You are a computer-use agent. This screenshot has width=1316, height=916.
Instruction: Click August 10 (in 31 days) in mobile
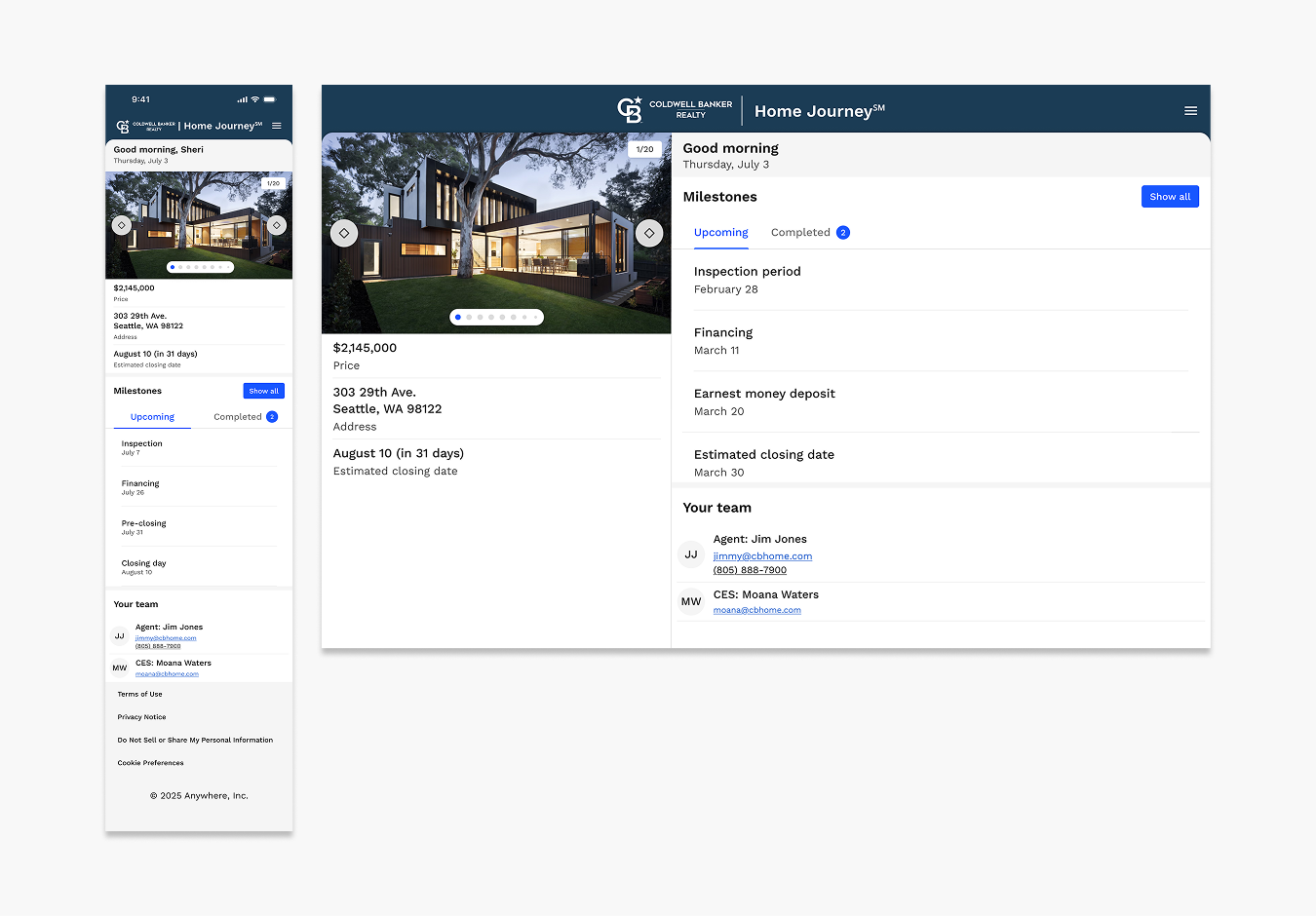pos(156,354)
